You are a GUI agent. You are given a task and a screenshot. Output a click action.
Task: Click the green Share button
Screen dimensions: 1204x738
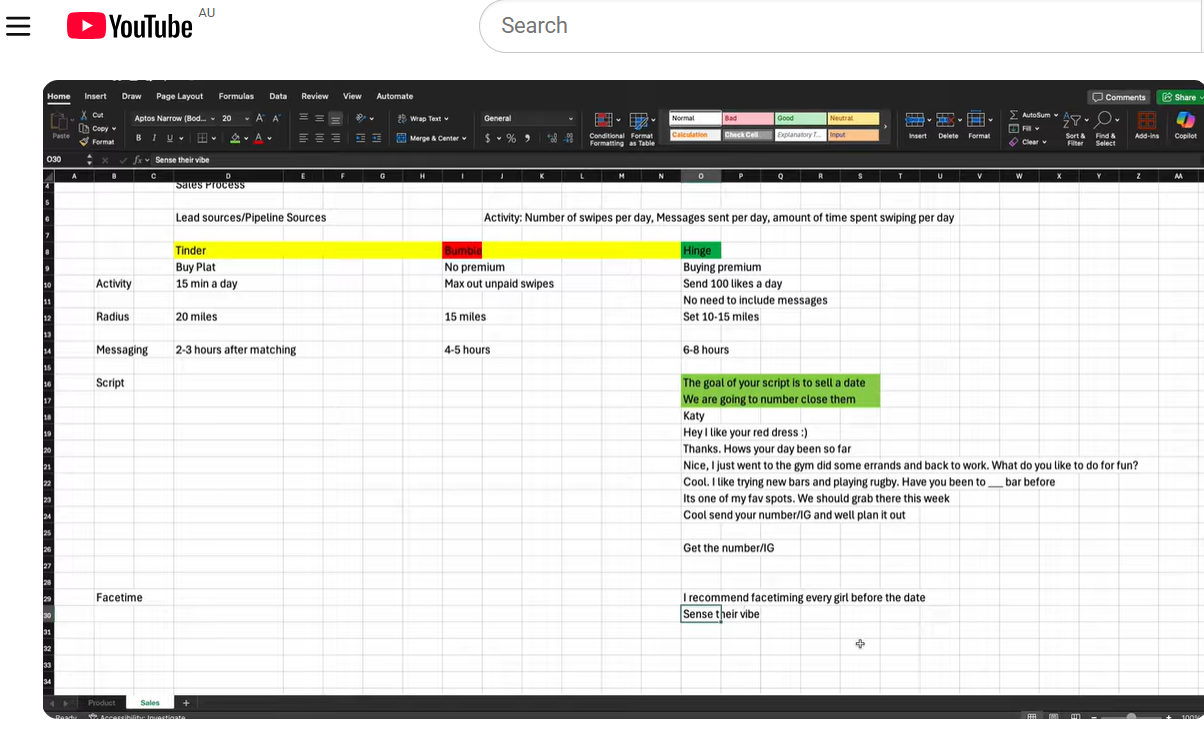click(1180, 97)
